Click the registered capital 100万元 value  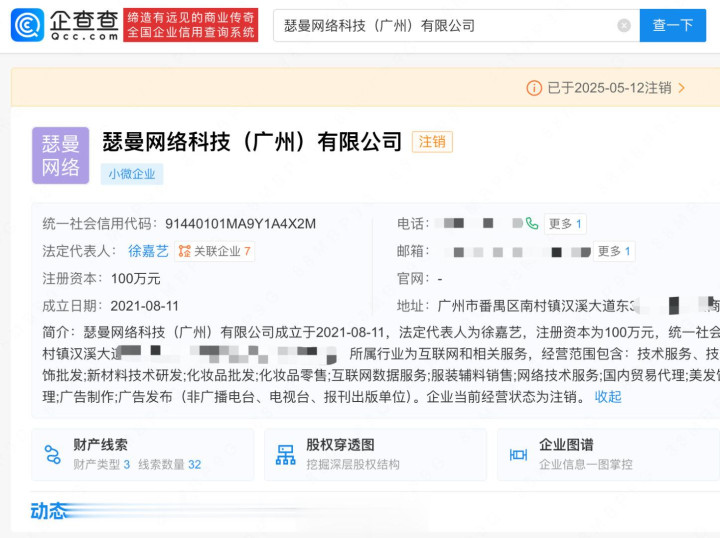135,279
